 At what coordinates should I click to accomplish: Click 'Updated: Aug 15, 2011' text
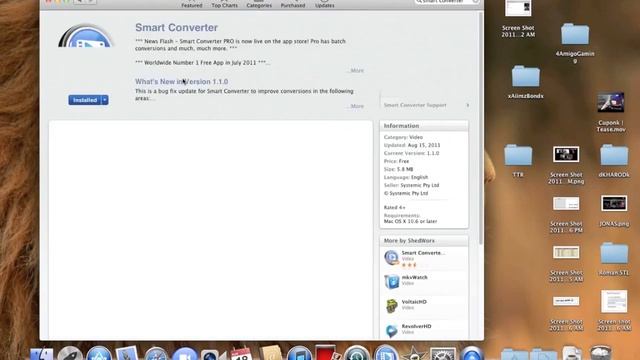tap(412, 145)
